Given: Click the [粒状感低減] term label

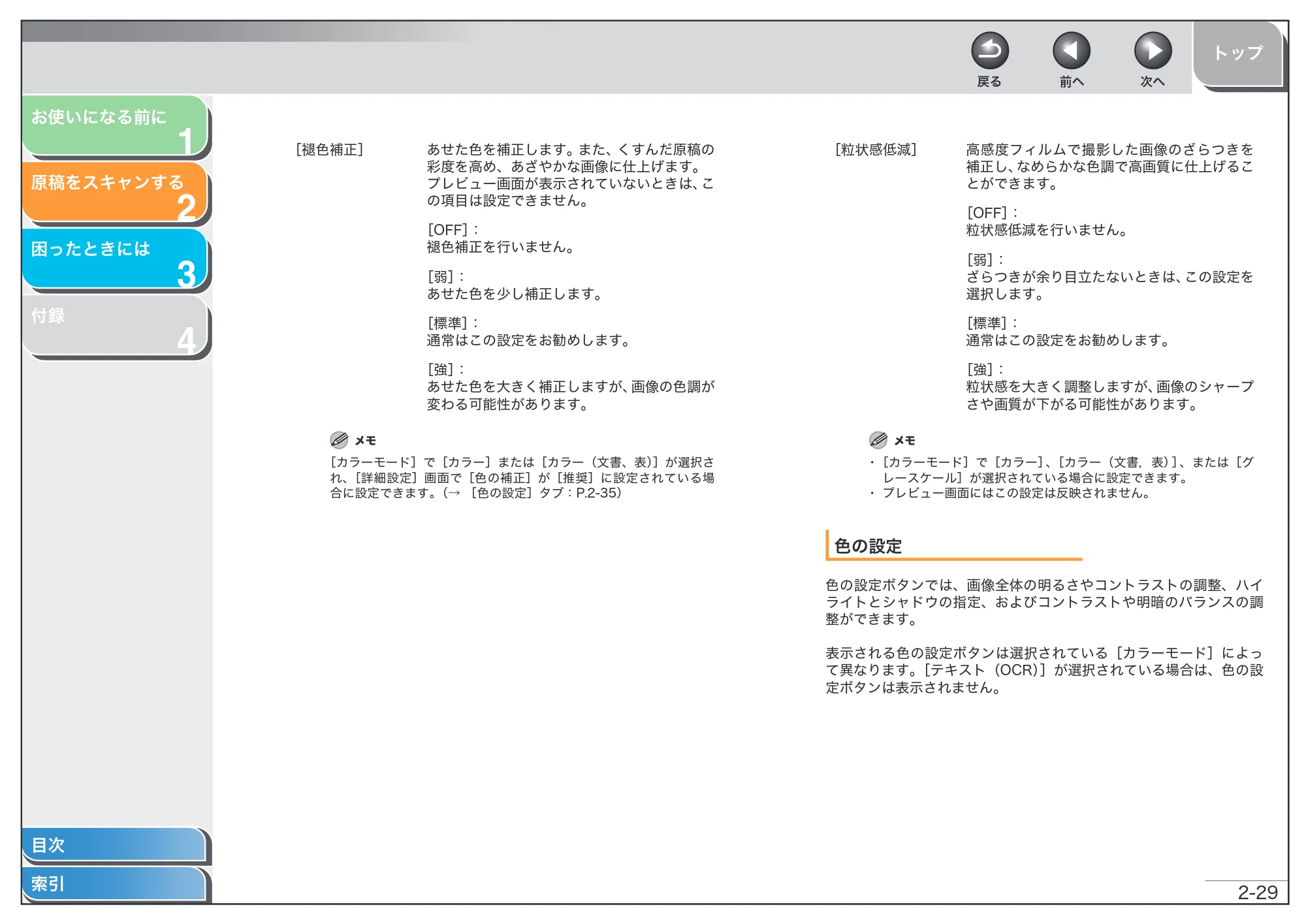Looking at the screenshot, I should pos(876,150).
